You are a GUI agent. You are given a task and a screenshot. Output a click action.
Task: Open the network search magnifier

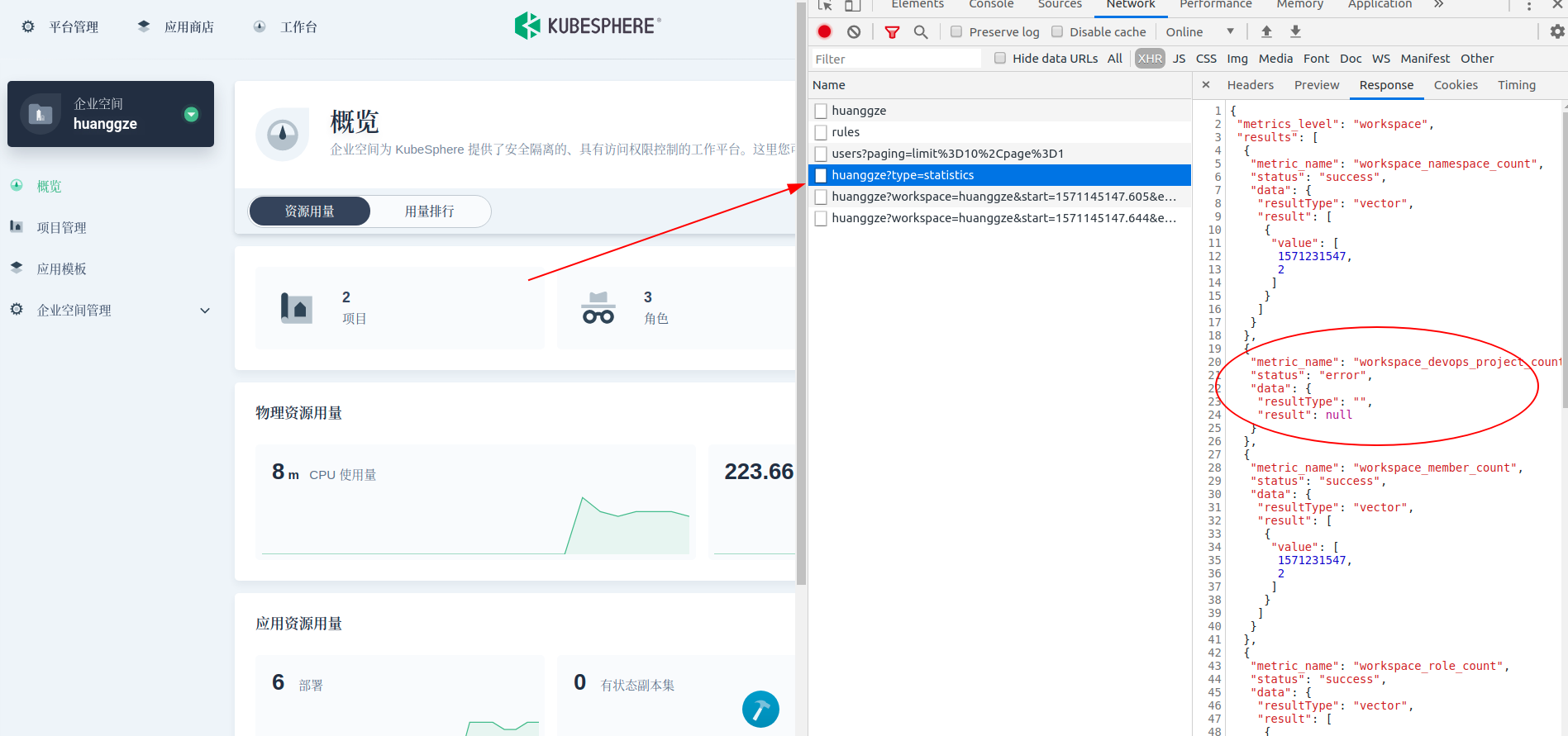click(x=921, y=31)
